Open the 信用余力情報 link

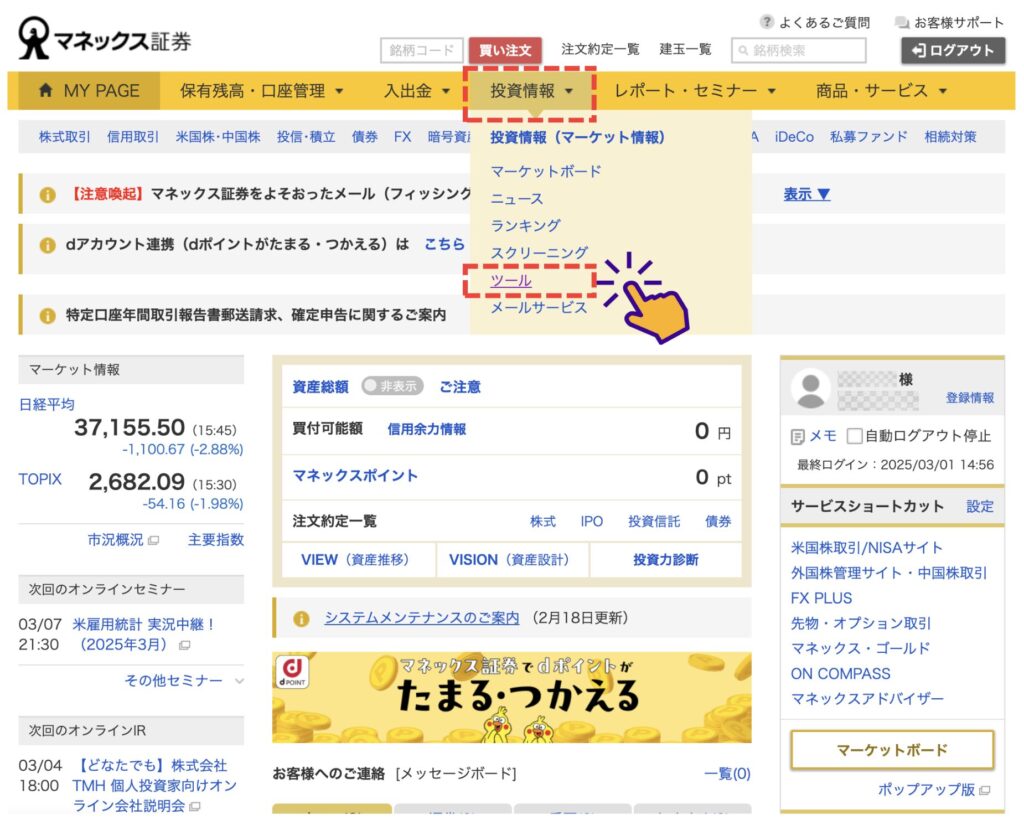tap(426, 429)
